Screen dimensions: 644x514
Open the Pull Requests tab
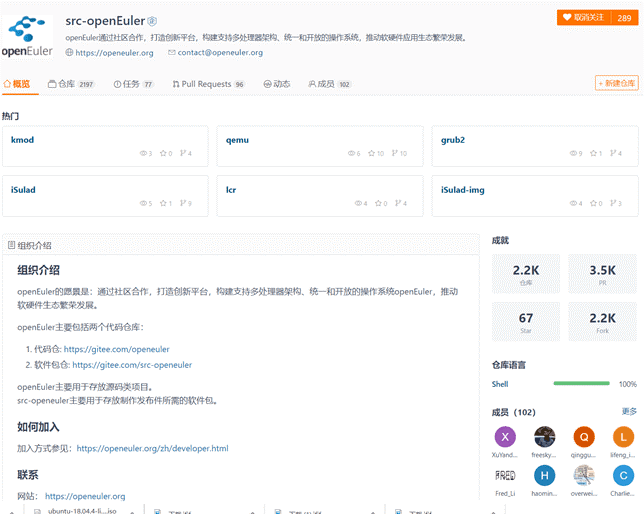pos(208,84)
